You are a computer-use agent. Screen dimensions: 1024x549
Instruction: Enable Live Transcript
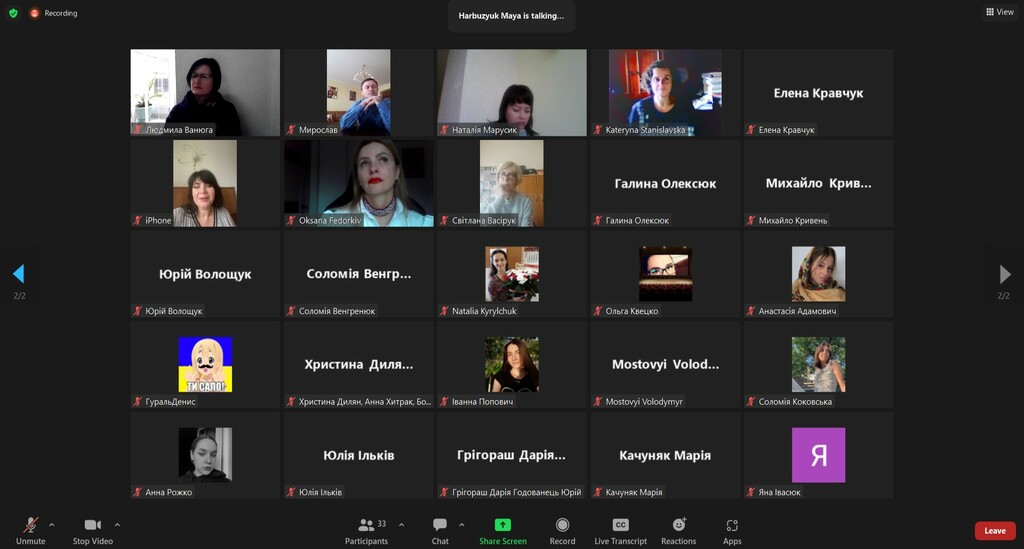[x=620, y=530]
